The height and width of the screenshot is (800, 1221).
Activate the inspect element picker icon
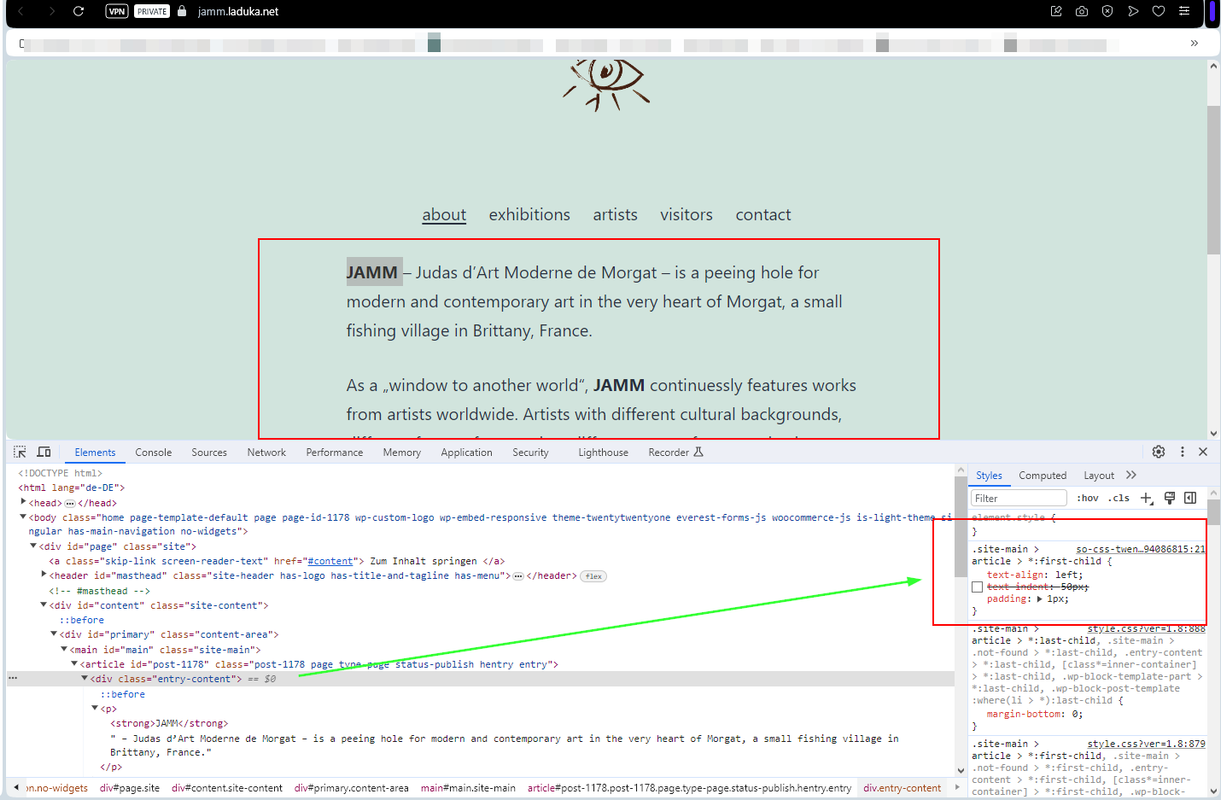[x=20, y=452]
